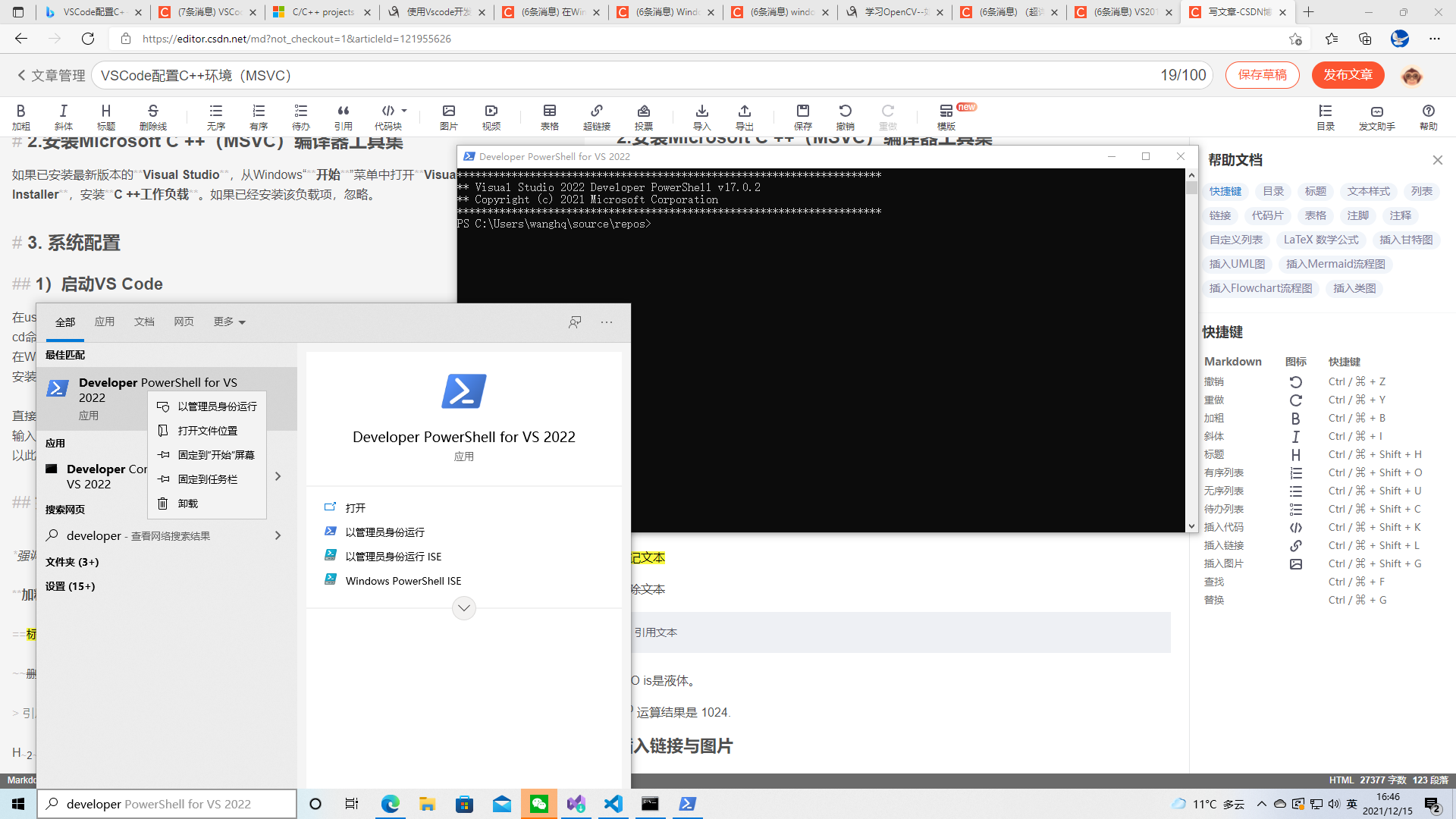Screen dimensions: 1456x819
Task: Insert video from editor toolbar
Action: click(x=491, y=117)
